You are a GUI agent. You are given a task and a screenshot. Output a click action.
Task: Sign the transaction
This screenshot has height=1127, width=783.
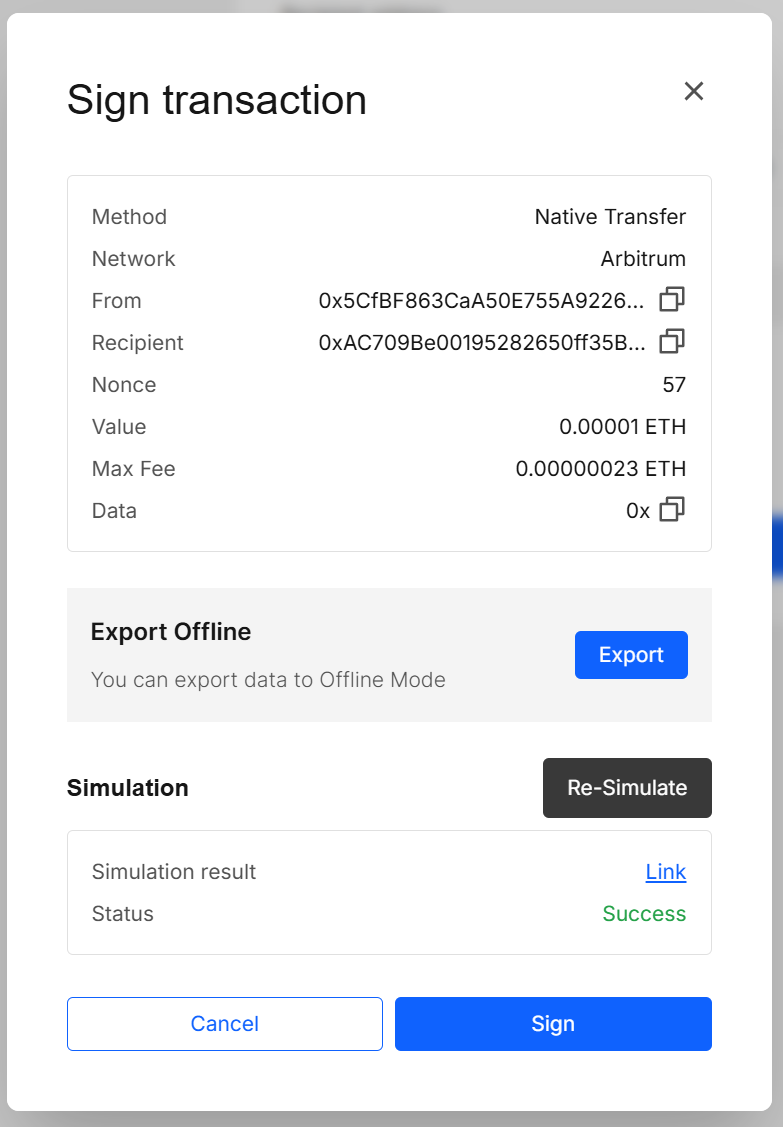click(553, 1024)
